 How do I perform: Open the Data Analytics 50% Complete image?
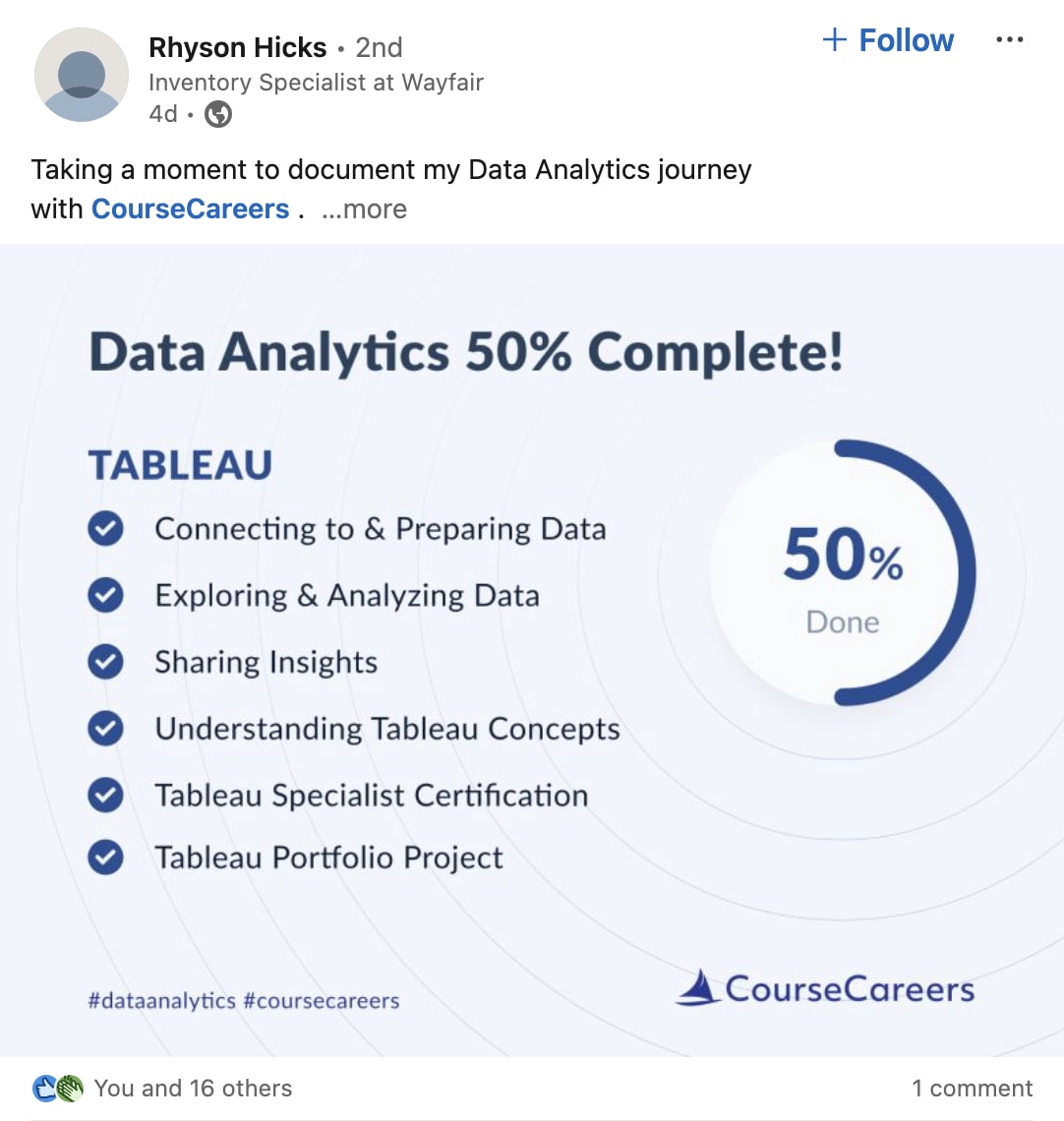pos(532,650)
